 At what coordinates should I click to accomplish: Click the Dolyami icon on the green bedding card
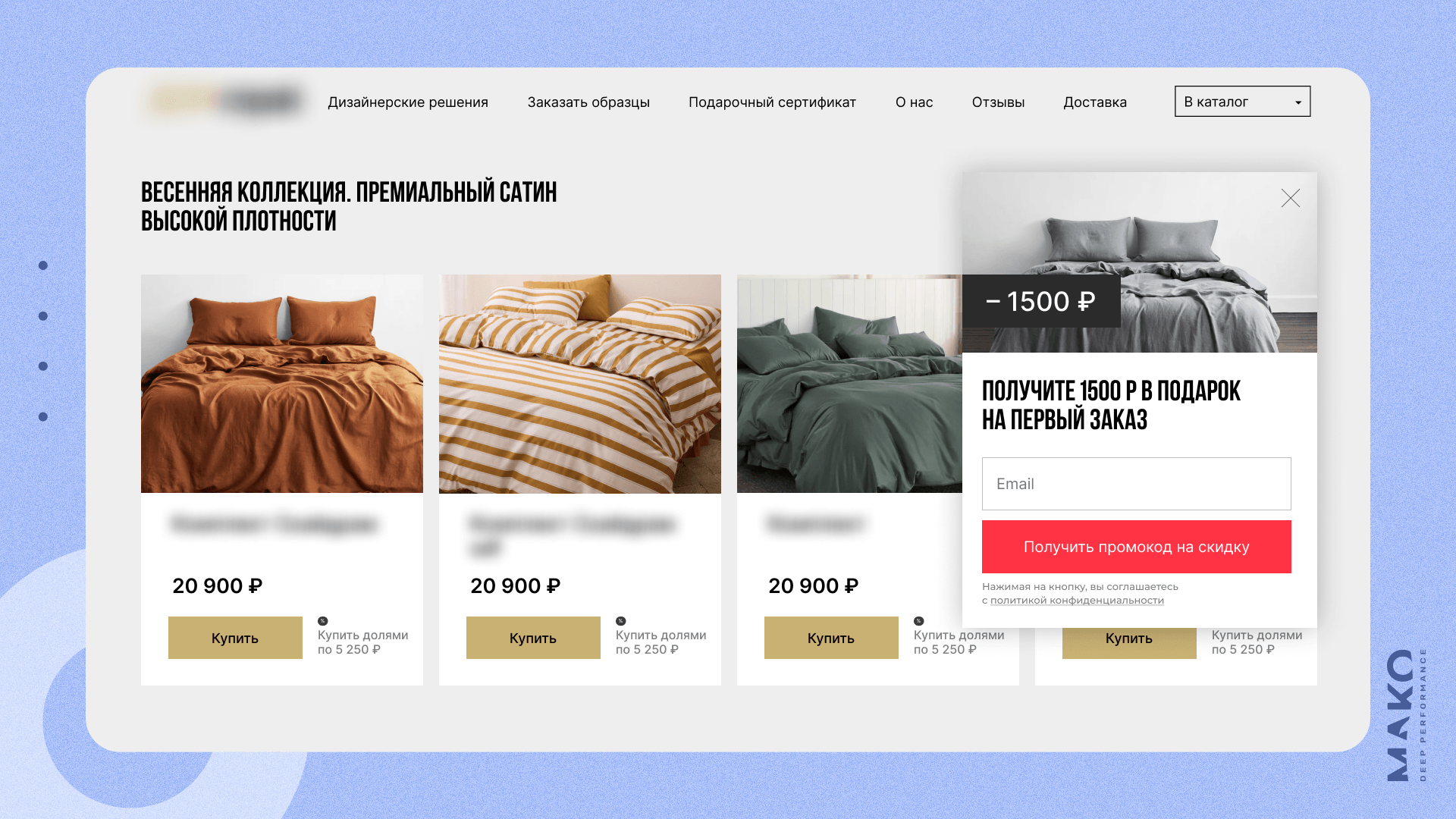[x=918, y=621]
